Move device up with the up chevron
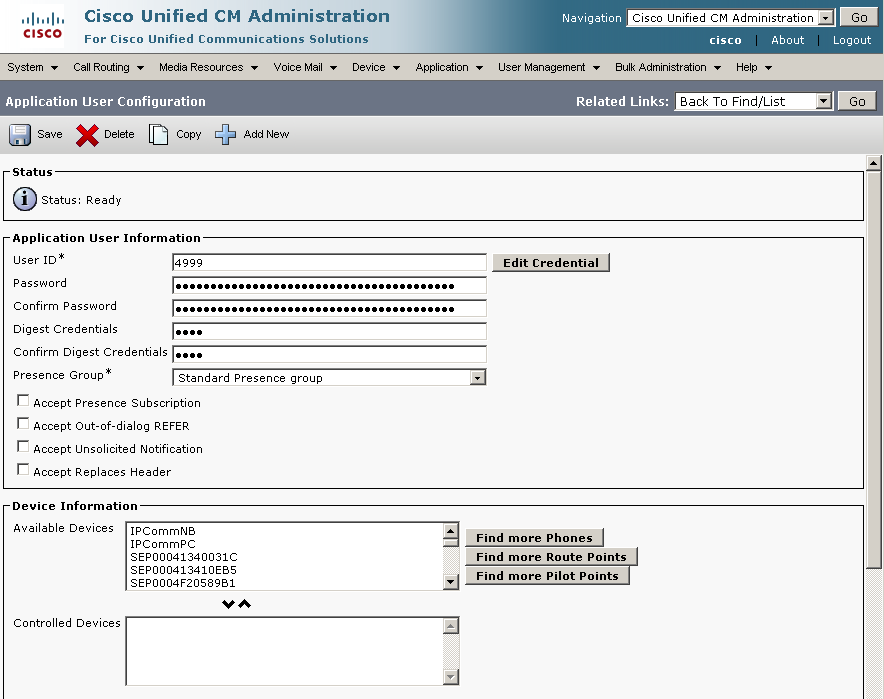This screenshot has height=699, width=884. [244, 604]
